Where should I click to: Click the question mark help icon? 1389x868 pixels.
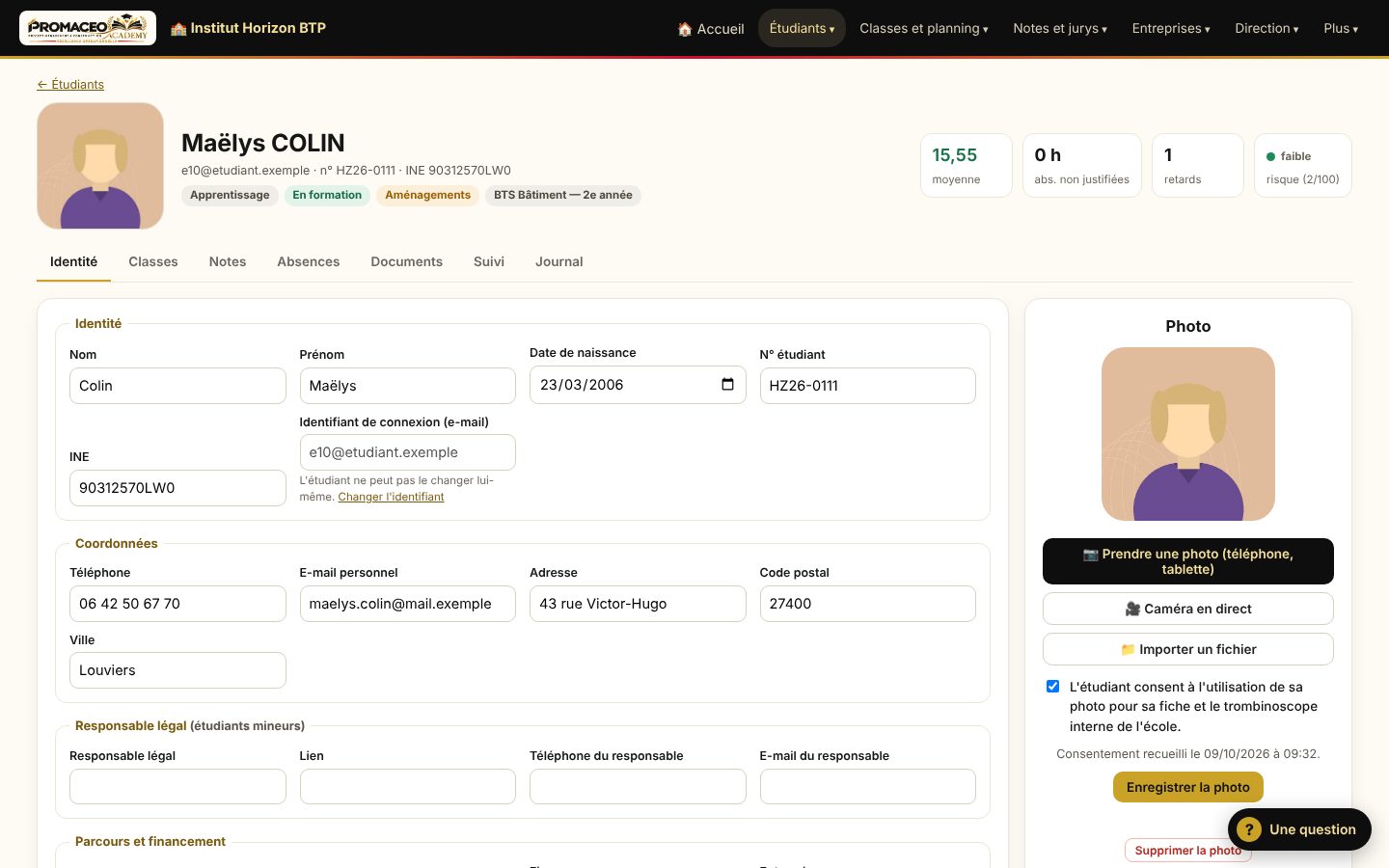click(x=1248, y=829)
